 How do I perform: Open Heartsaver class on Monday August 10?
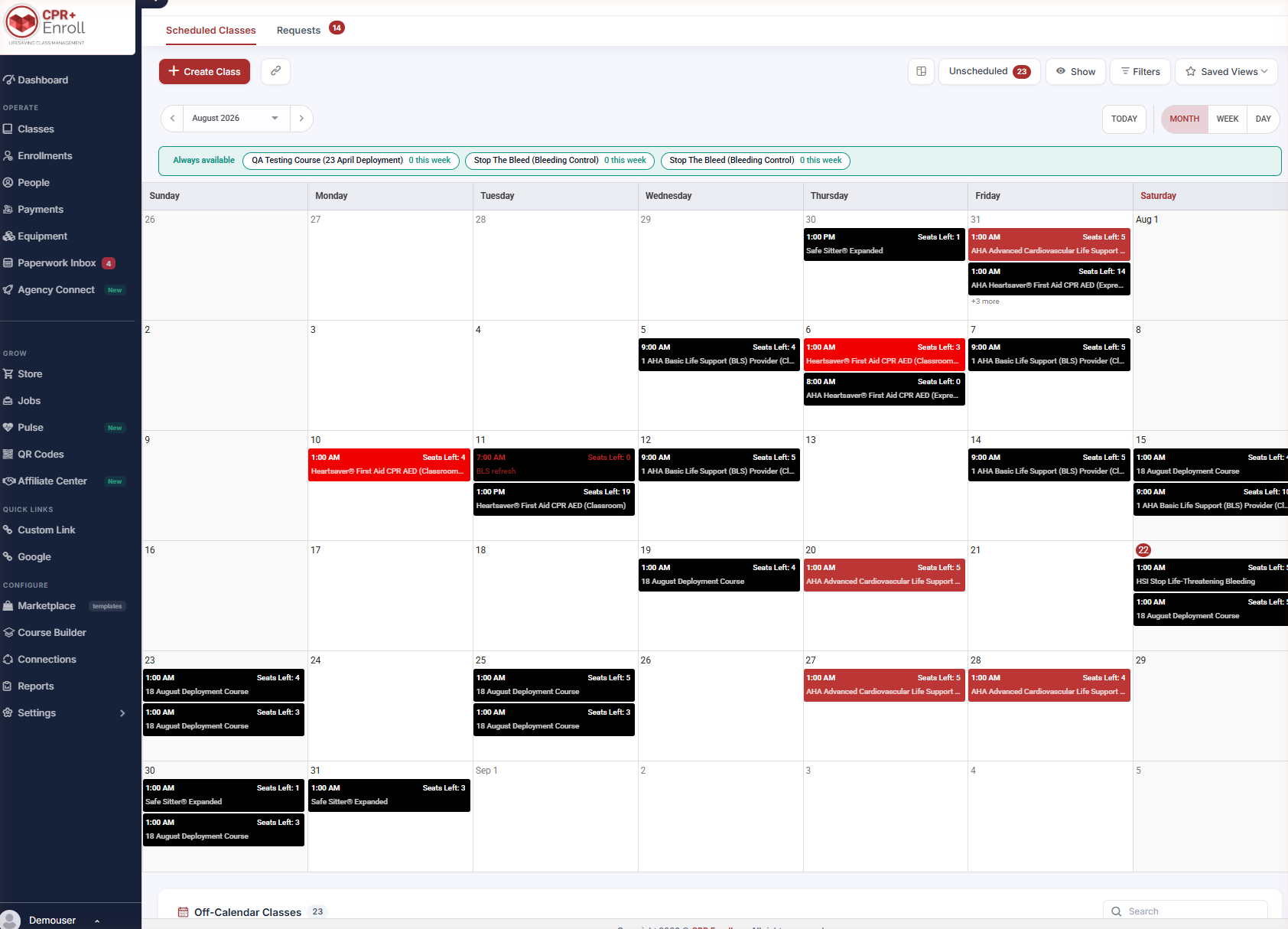pos(389,464)
